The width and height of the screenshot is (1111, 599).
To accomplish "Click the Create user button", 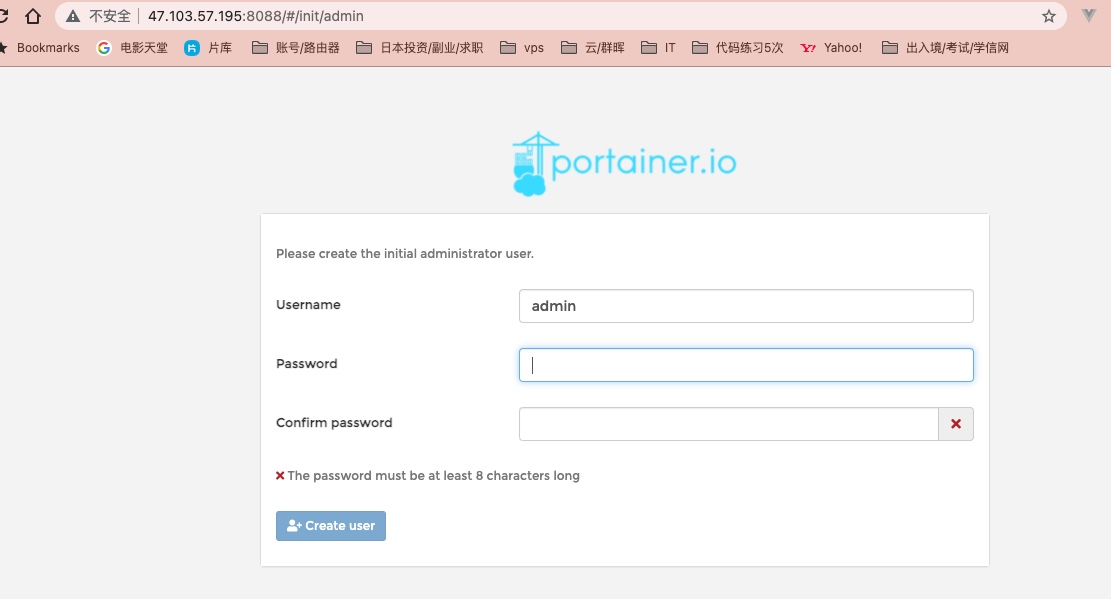I will [331, 526].
